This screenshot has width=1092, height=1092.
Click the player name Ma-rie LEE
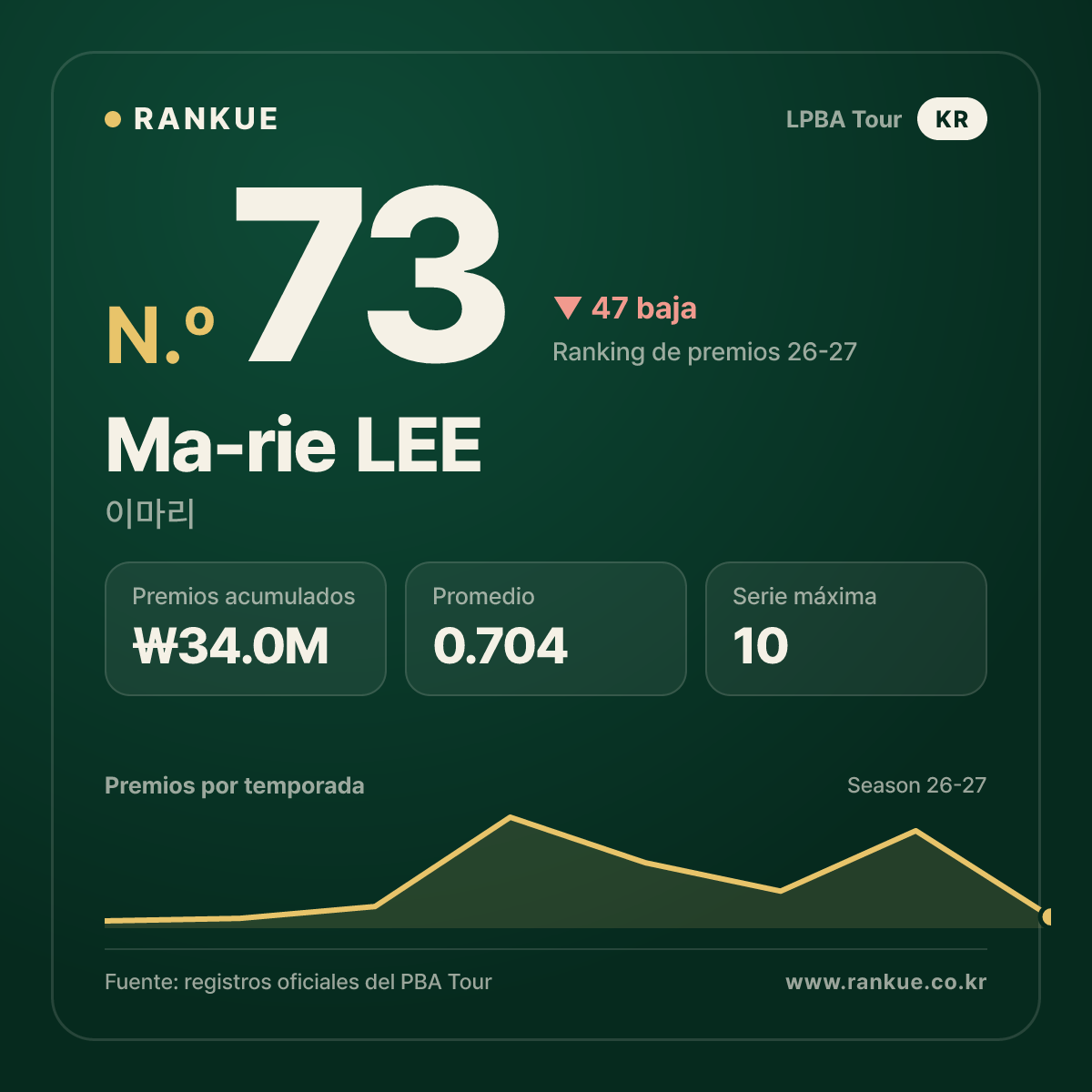click(294, 445)
